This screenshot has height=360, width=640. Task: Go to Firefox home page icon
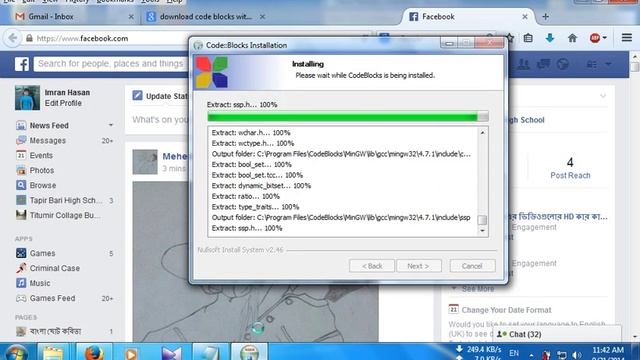pyautogui.click(x=572, y=38)
